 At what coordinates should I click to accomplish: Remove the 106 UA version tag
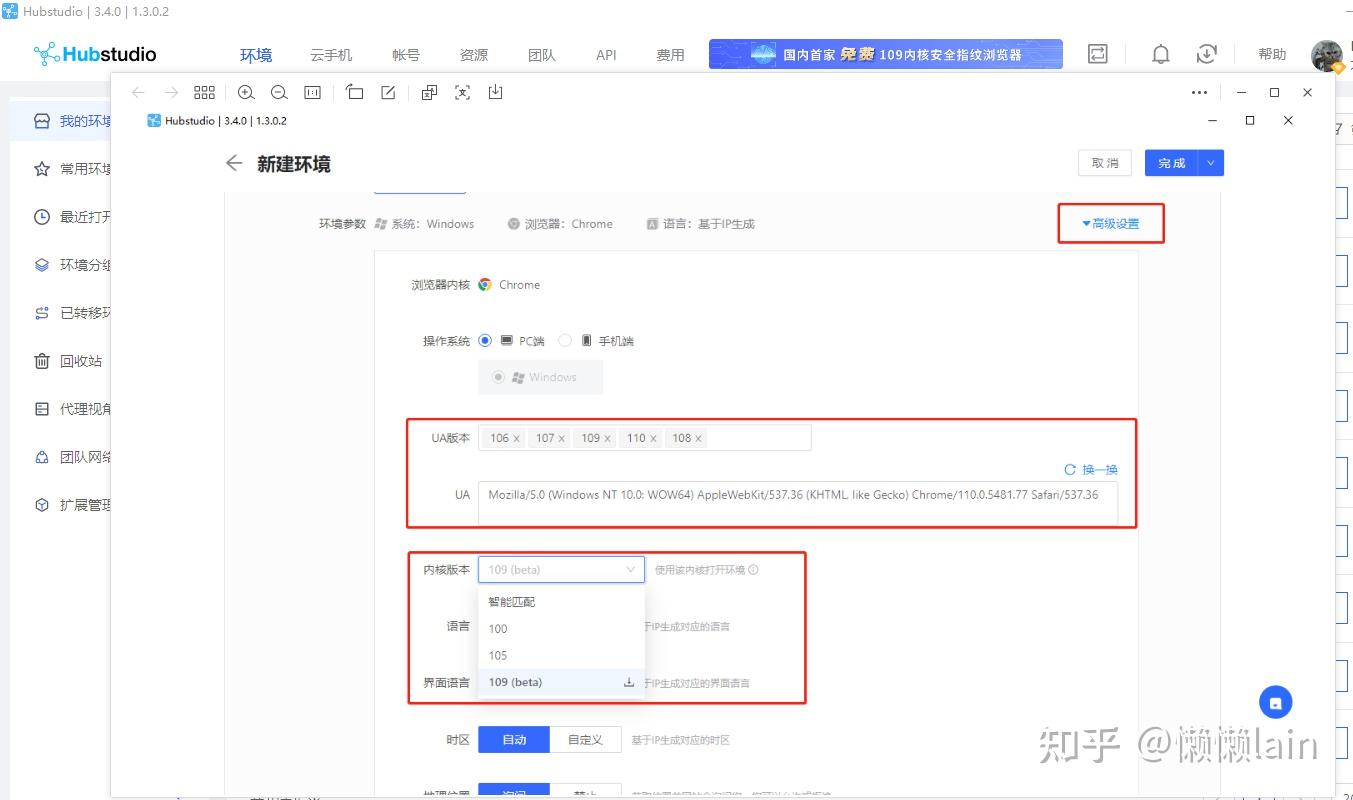point(516,438)
